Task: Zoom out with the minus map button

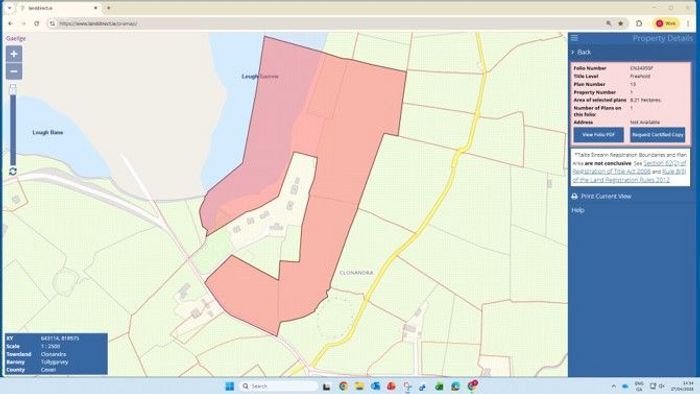Action: [14, 71]
